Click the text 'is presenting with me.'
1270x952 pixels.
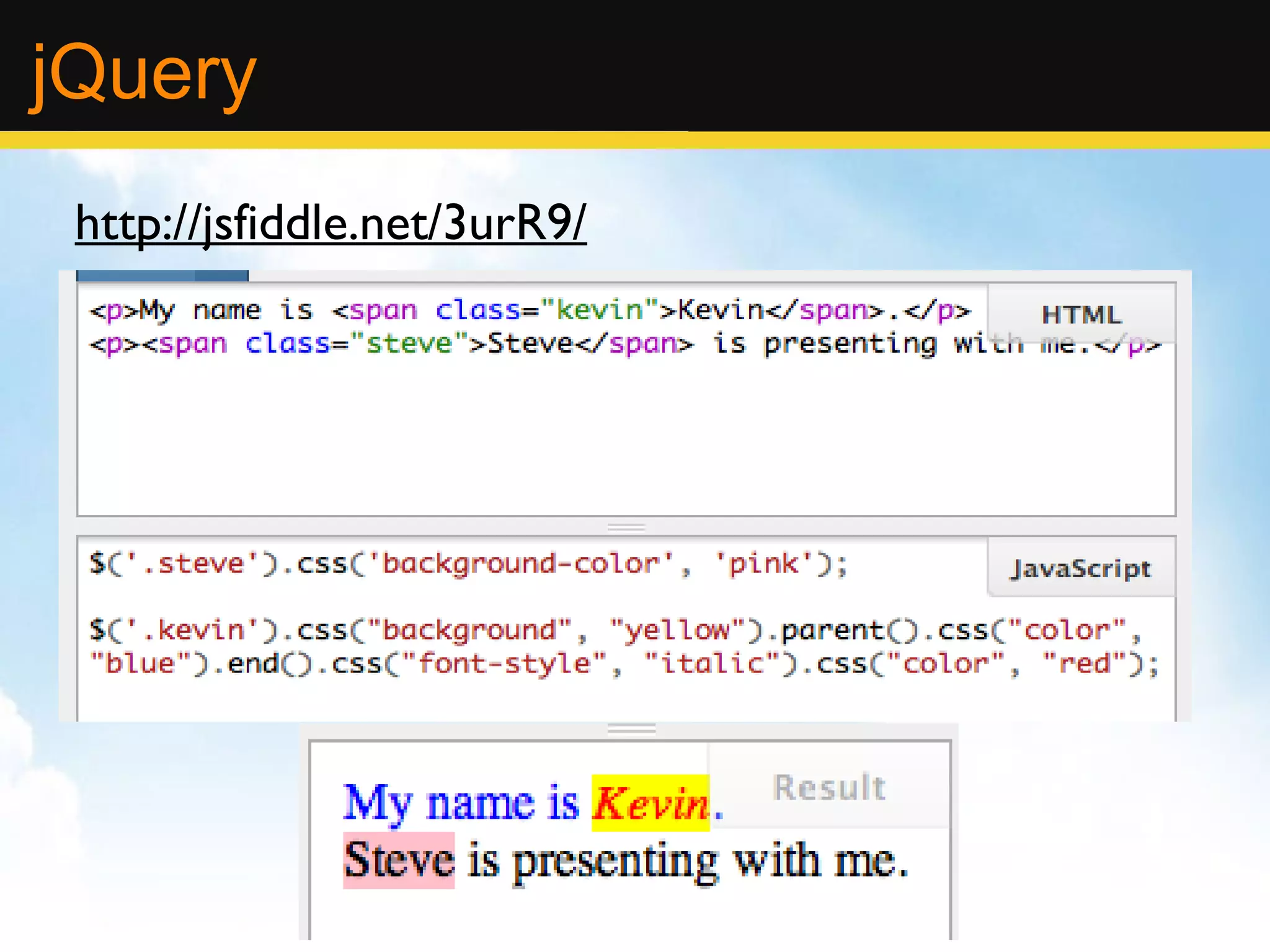click(688, 862)
